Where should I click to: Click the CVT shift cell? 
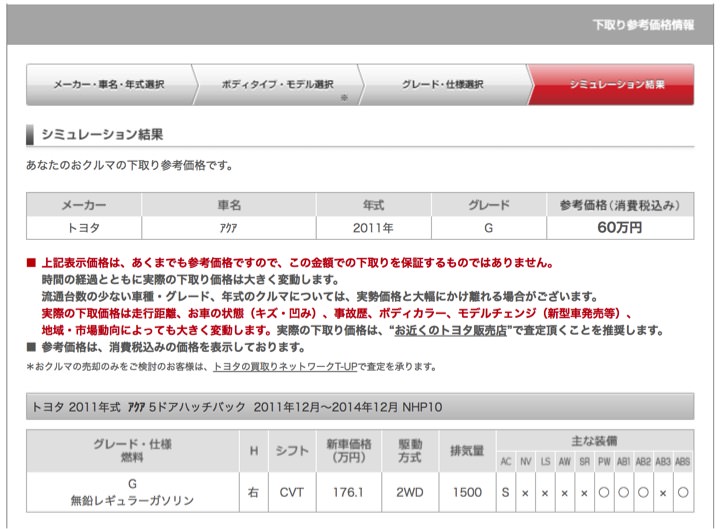[x=290, y=492]
